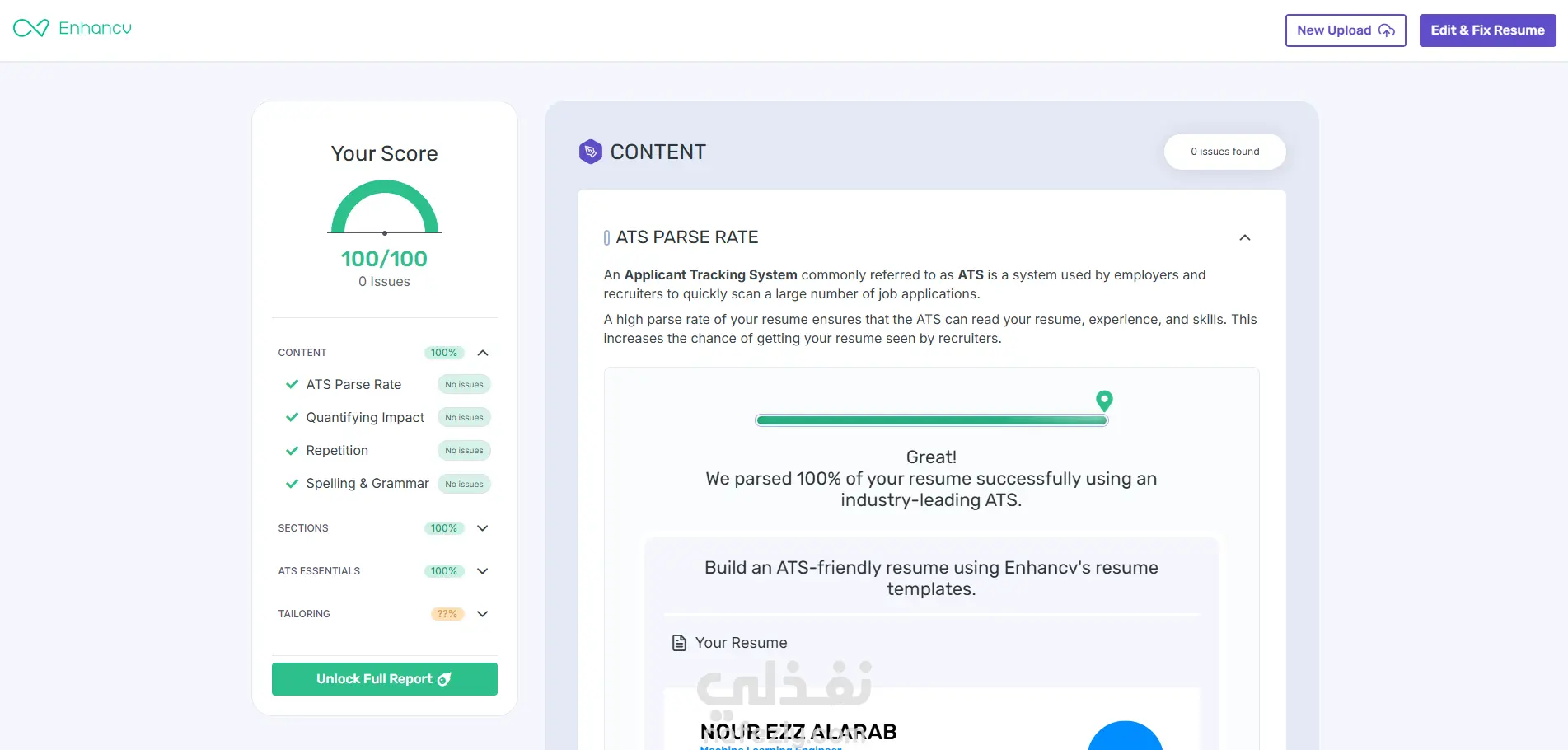This screenshot has width=1568, height=750.
Task: Click the green parse rate progress bar
Action: pyautogui.click(x=931, y=420)
